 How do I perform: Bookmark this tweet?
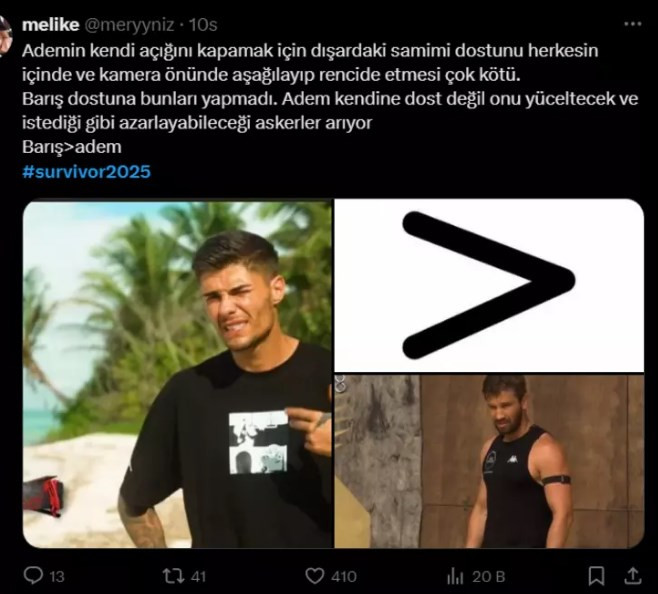tap(596, 575)
